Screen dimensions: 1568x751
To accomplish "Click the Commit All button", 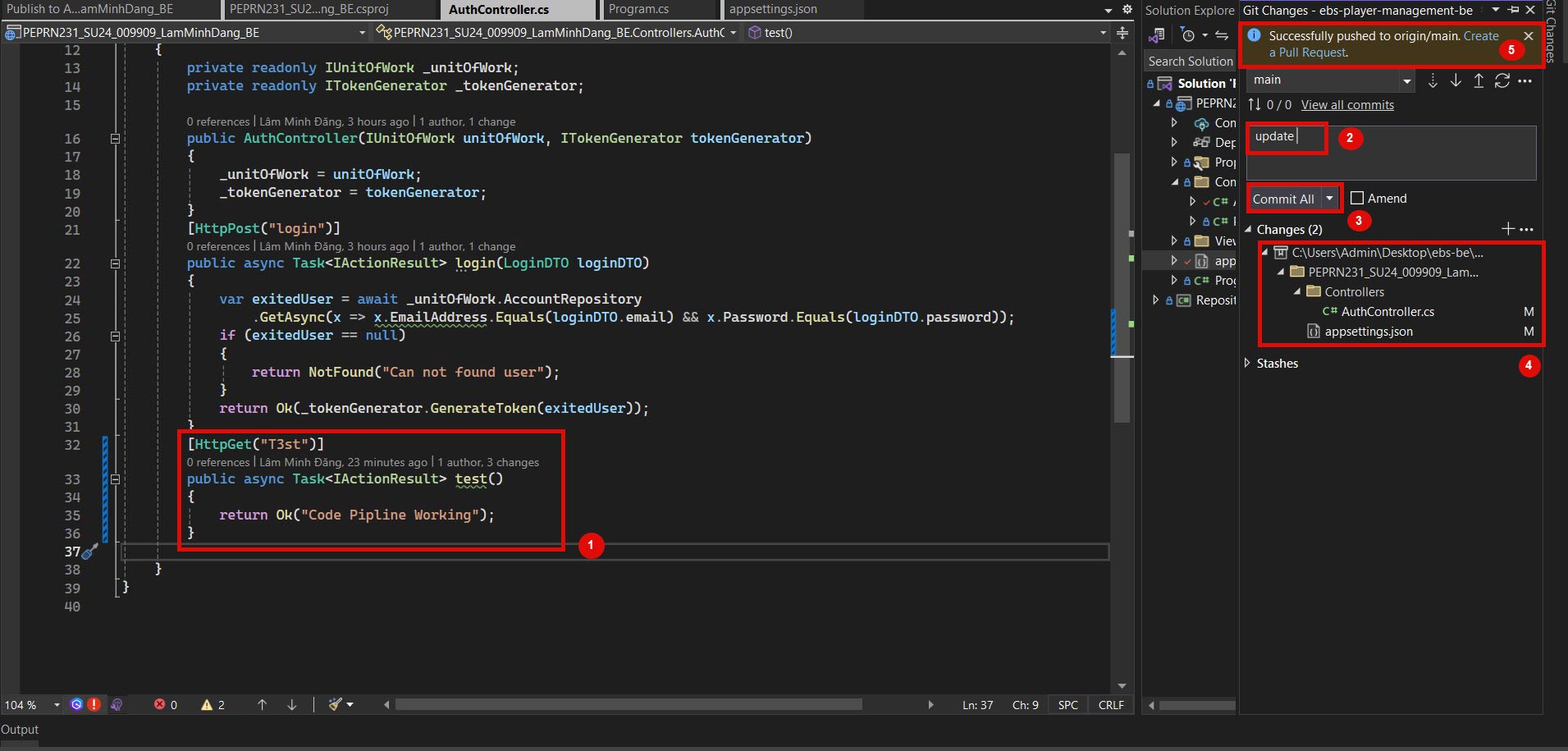I will click(x=1283, y=199).
